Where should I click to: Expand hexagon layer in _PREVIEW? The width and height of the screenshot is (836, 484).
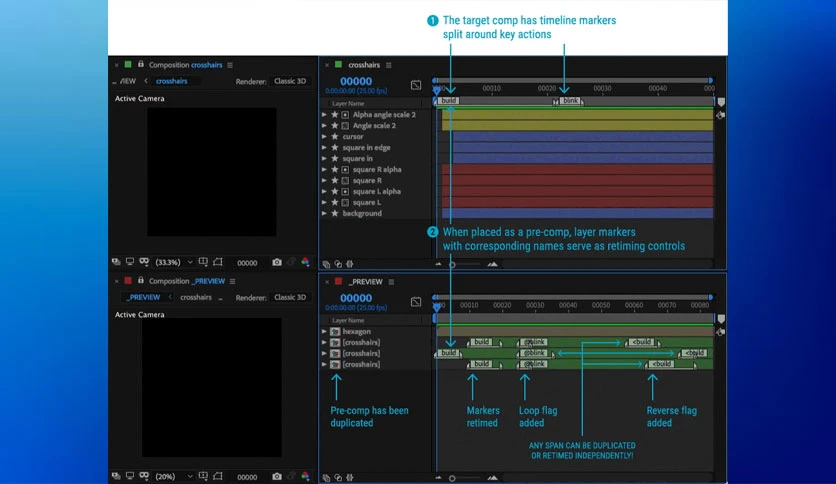(x=324, y=332)
